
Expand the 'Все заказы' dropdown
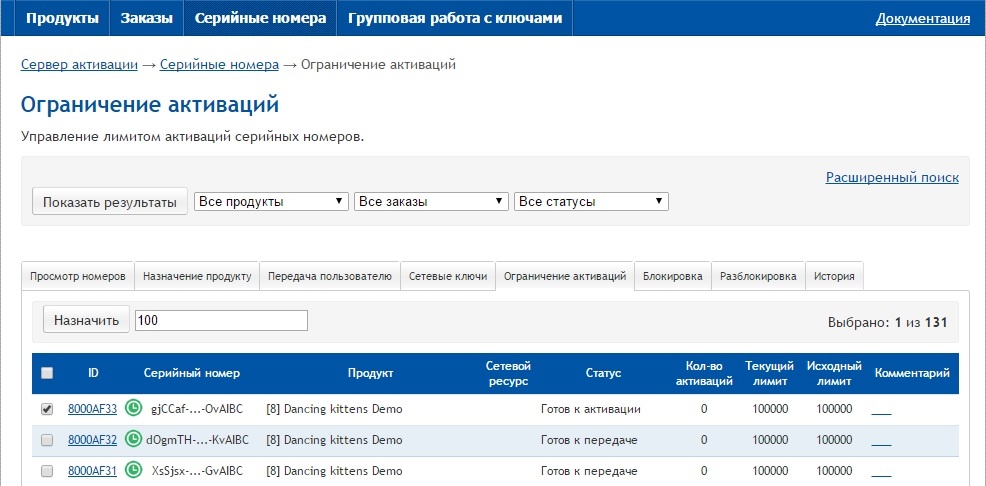click(431, 201)
